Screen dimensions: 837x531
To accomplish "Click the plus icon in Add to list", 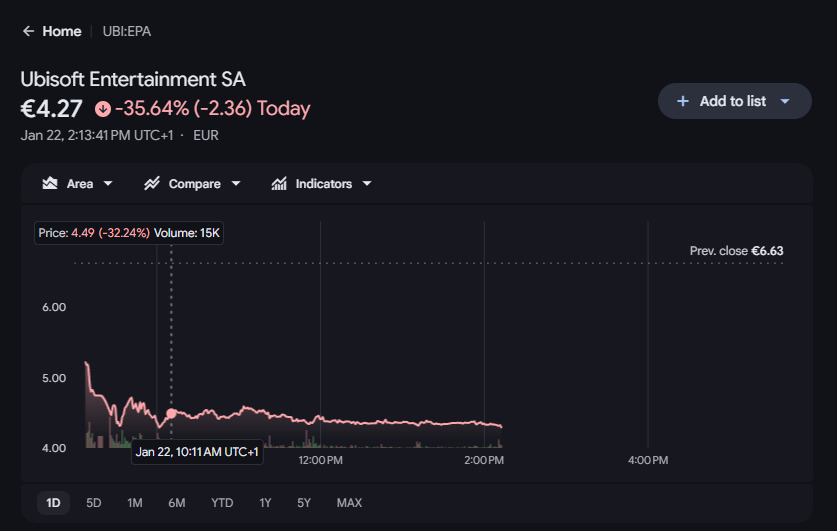I will coord(683,101).
